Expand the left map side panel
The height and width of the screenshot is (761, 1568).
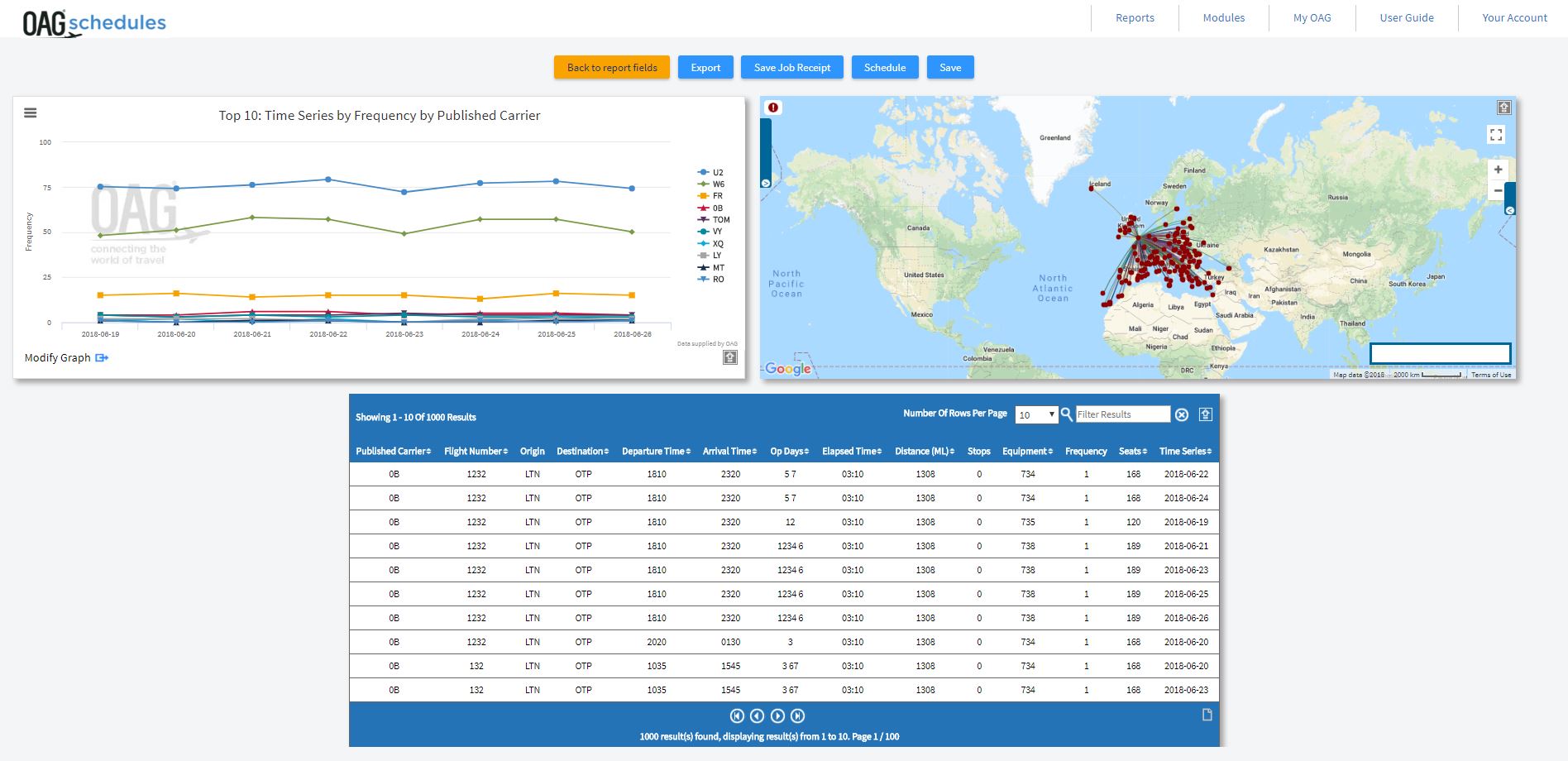tap(766, 183)
